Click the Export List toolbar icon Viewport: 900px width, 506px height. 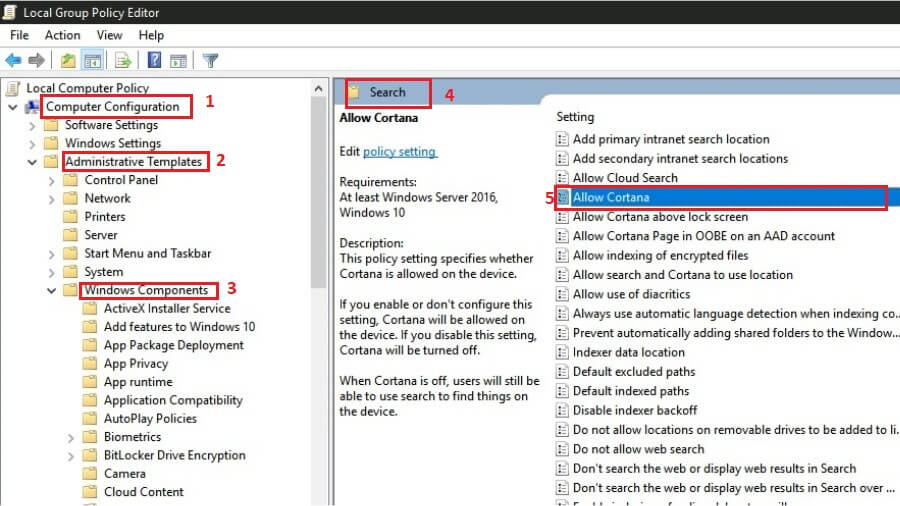(123, 60)
